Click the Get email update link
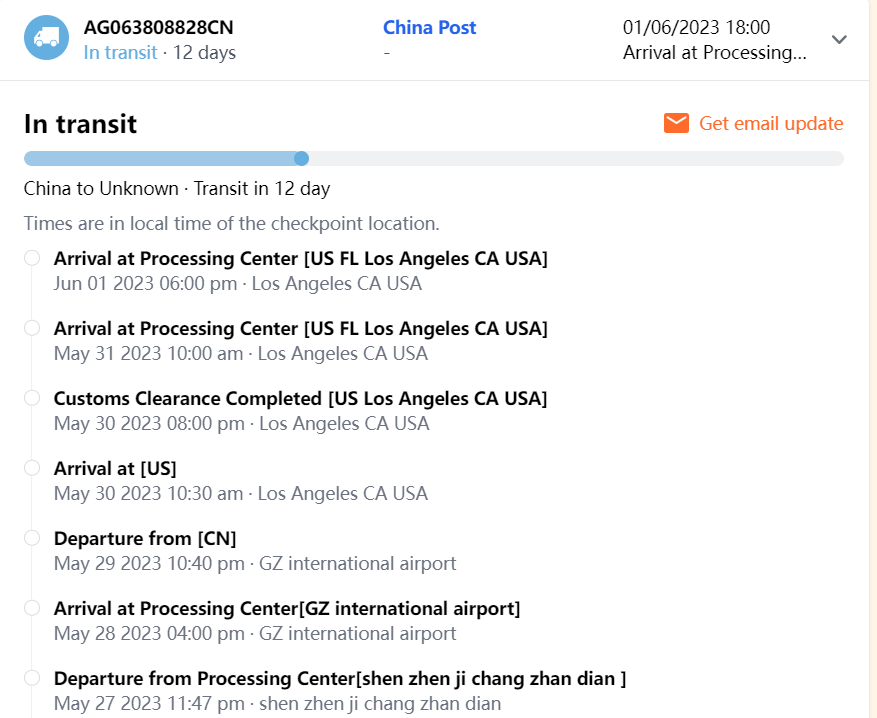The width and height of the screenshot is (877, 718). [x=771, y=123]
